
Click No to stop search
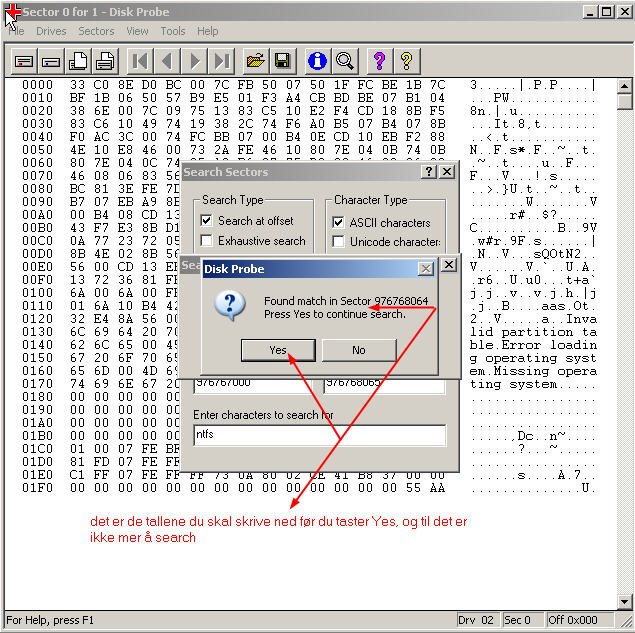click(x=359, y=350)
